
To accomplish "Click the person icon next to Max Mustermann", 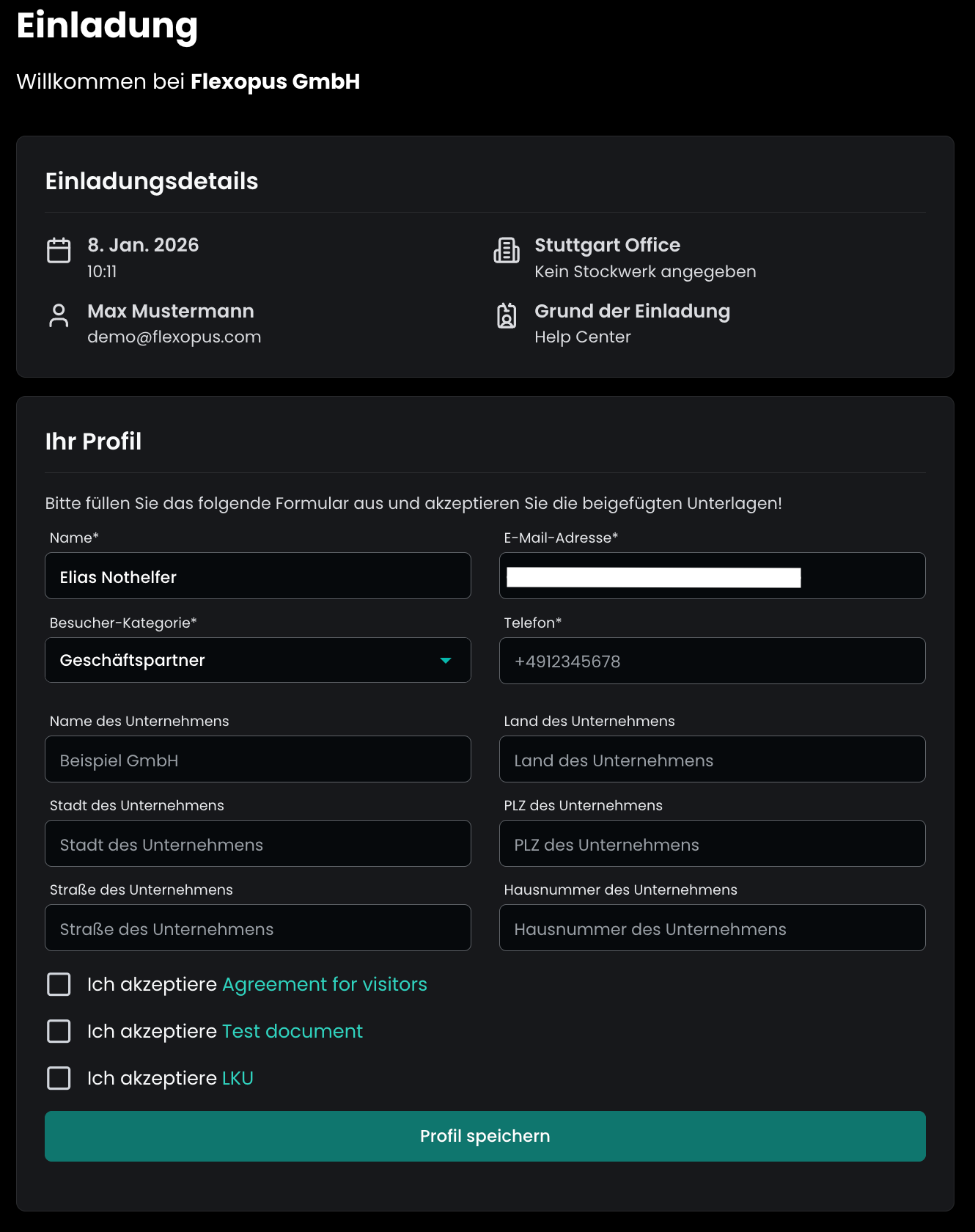I will click(59, 316).
